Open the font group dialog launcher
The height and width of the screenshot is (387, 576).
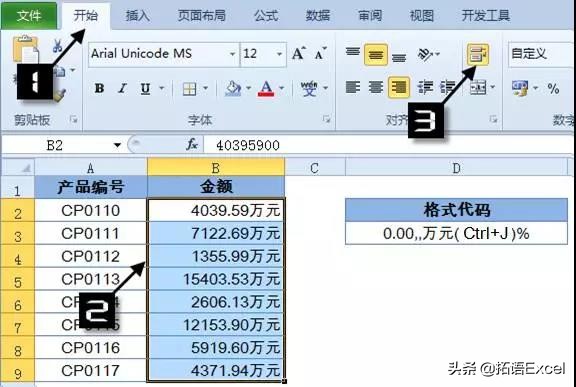(326, 119)
